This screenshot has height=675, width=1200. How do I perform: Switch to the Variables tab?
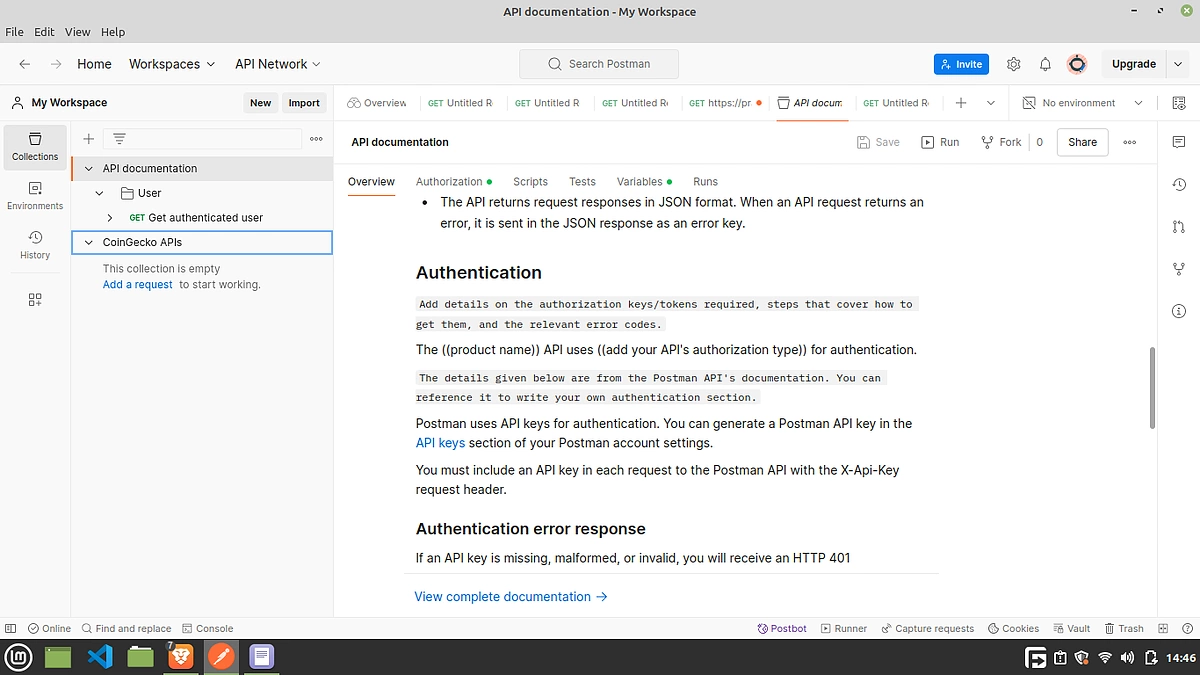tap(644, 182)
